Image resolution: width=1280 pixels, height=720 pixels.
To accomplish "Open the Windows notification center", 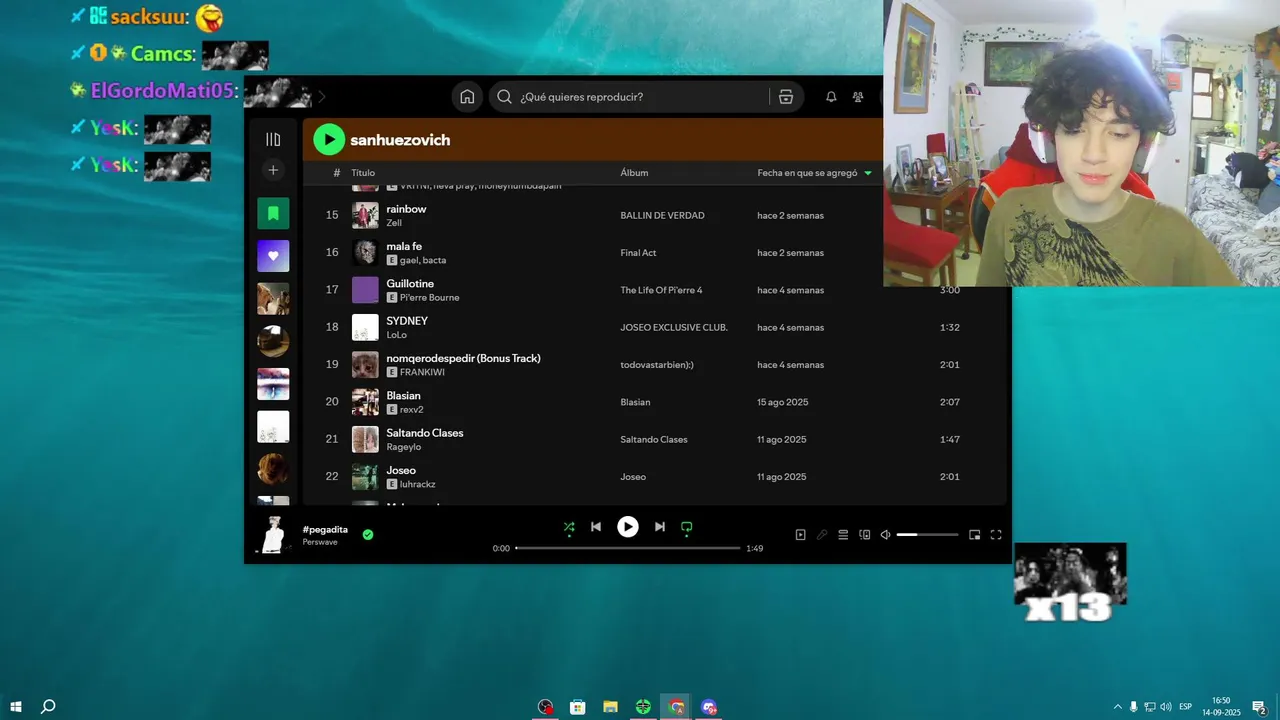I will pos(1260,707).
